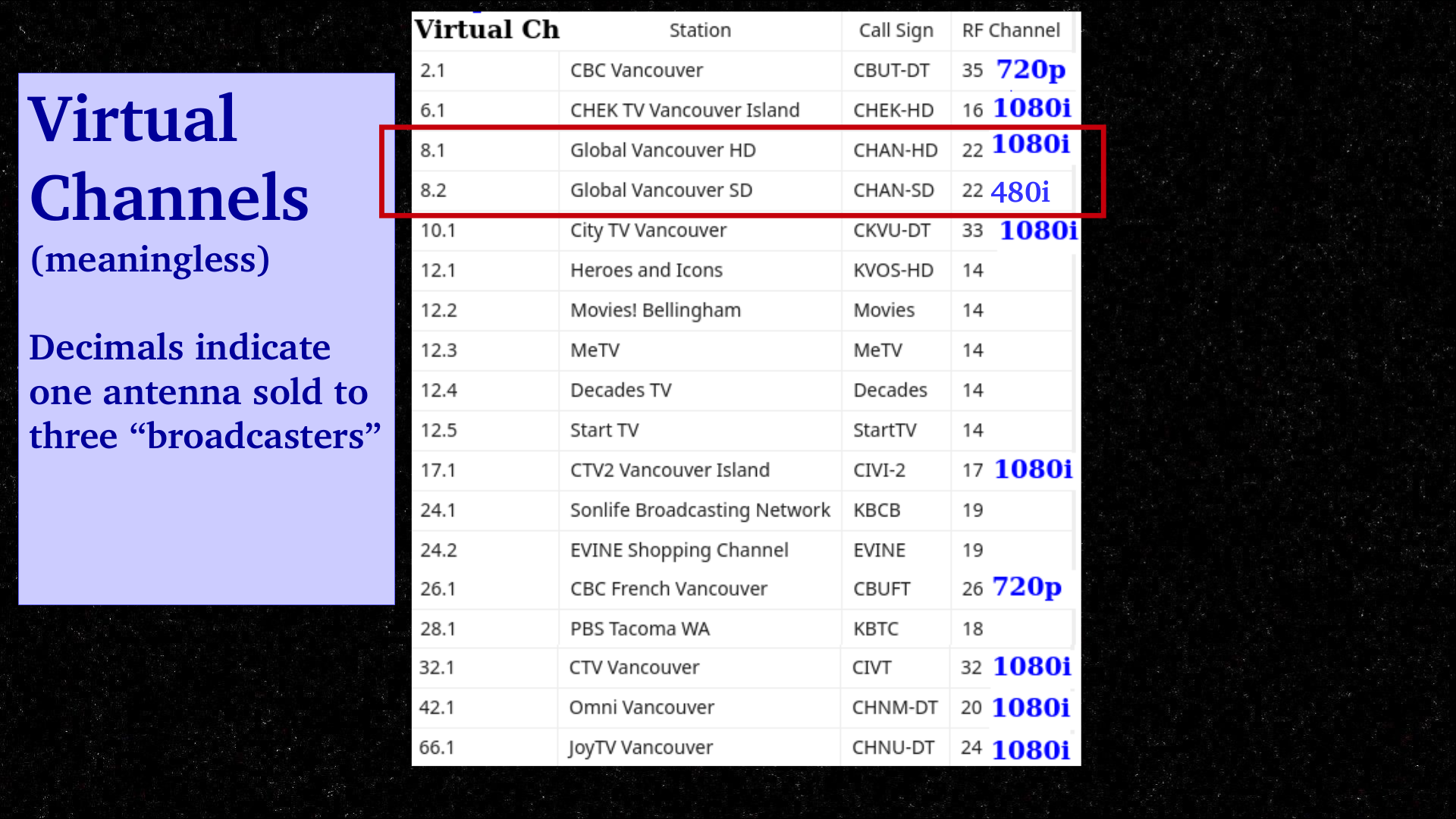Screen dimensions: 1456x819
Task: Click the Call Sign column header
Action: click(x=896, y=30)
